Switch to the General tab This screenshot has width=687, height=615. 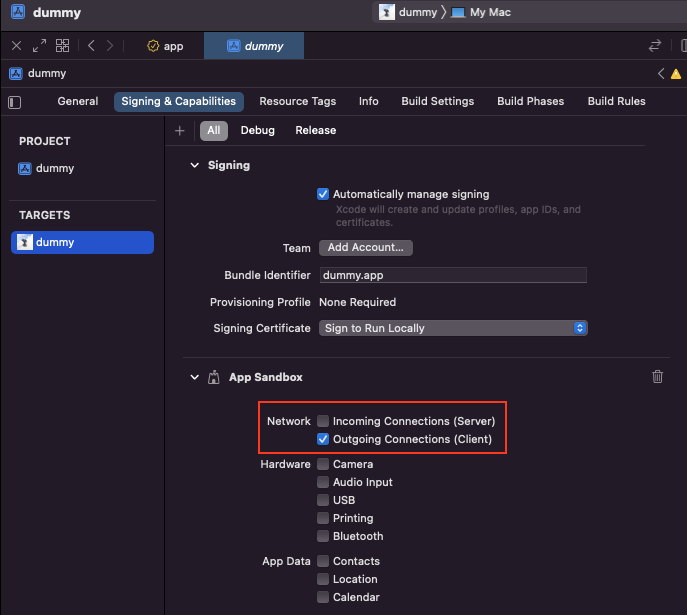pyautogui.click(x=78, y=102)
